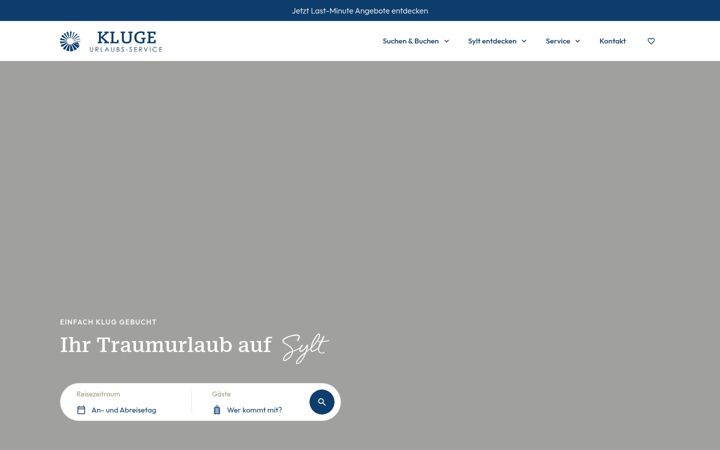This screenshot has width=720, height=450.
Task: Open the Suchen & Buchen menu
Action: (x=411, y=41)
